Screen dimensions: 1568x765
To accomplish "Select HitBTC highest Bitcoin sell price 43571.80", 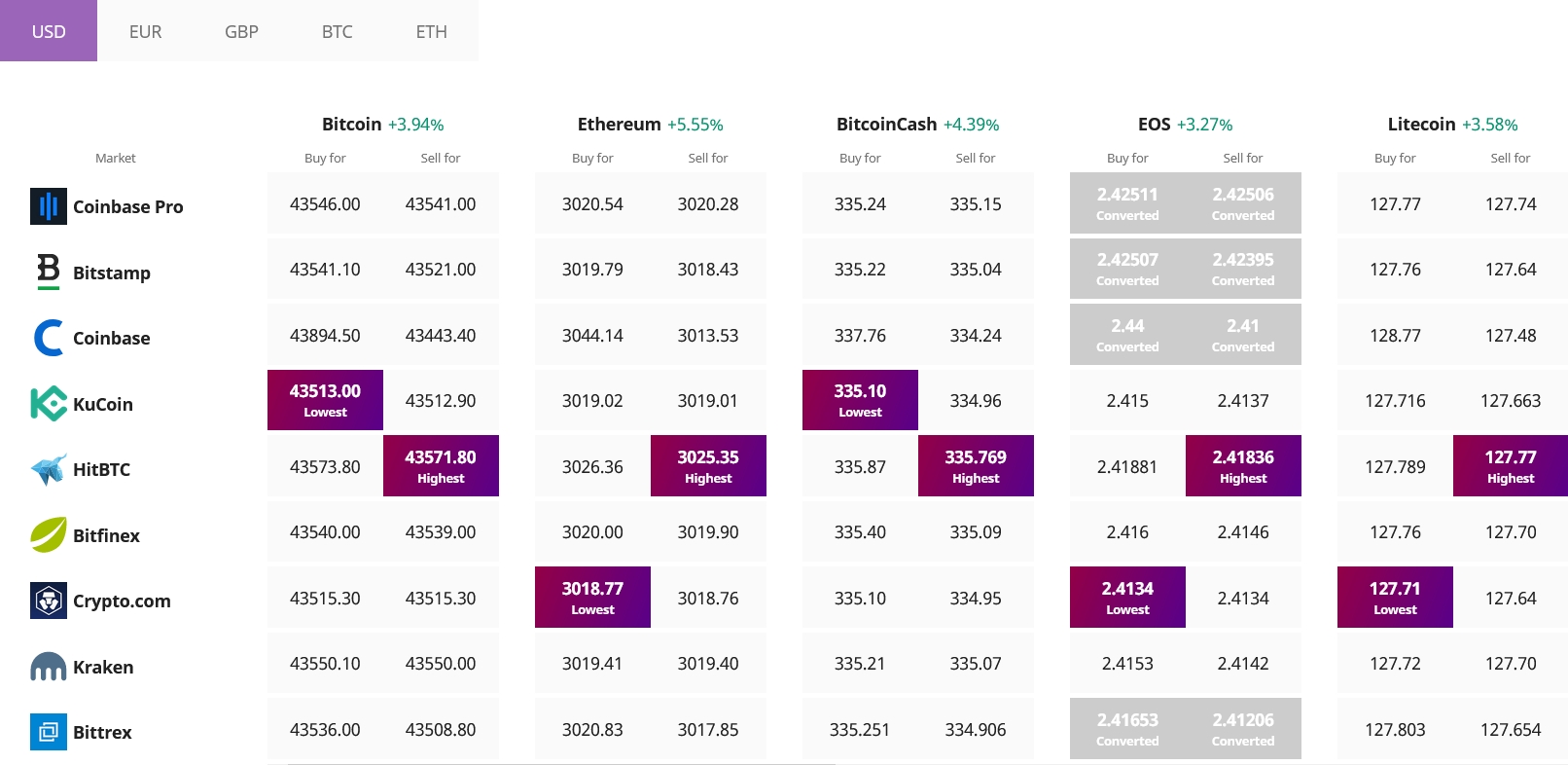I will tap(441, 465).
